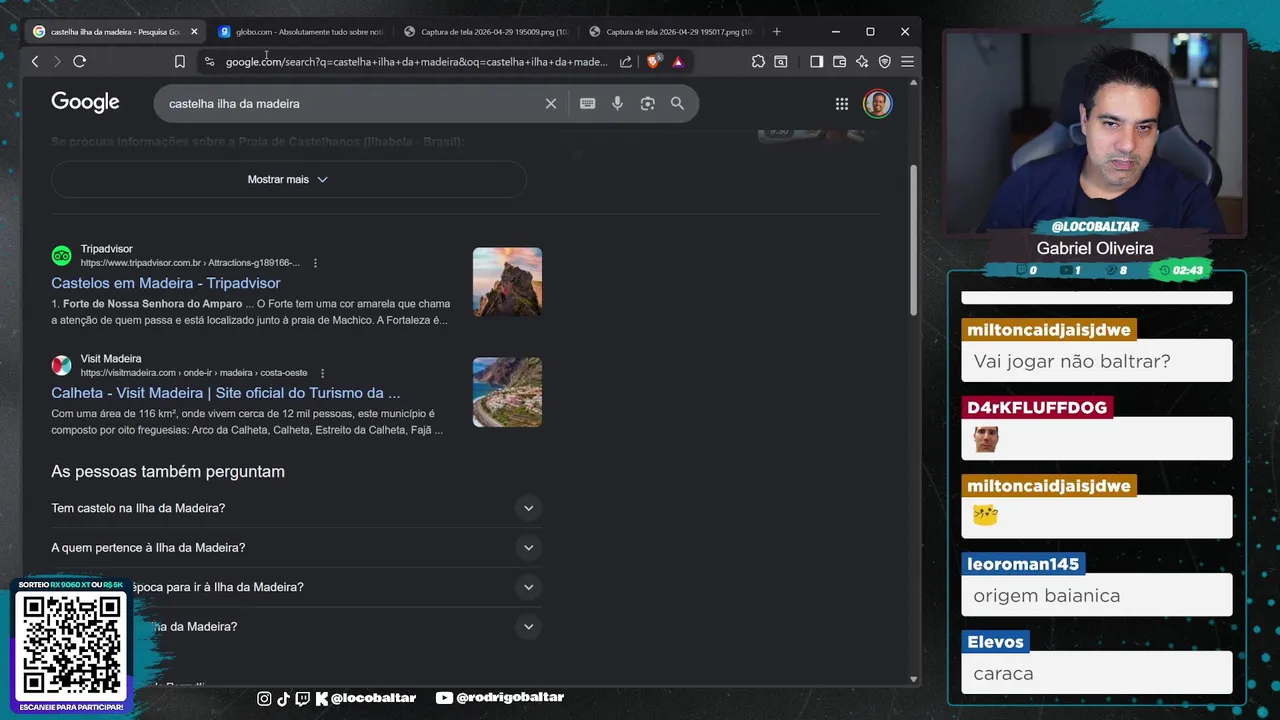
Task: Search by image with Google Lens
Action: pos(648,103)
